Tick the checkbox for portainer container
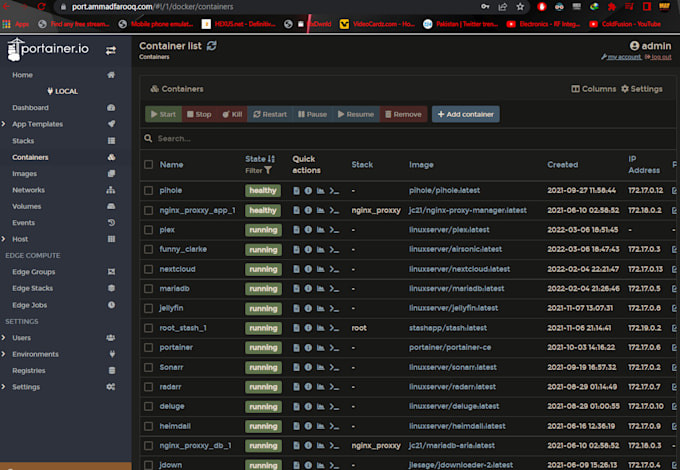680x470 pixels. click(148, 347)
